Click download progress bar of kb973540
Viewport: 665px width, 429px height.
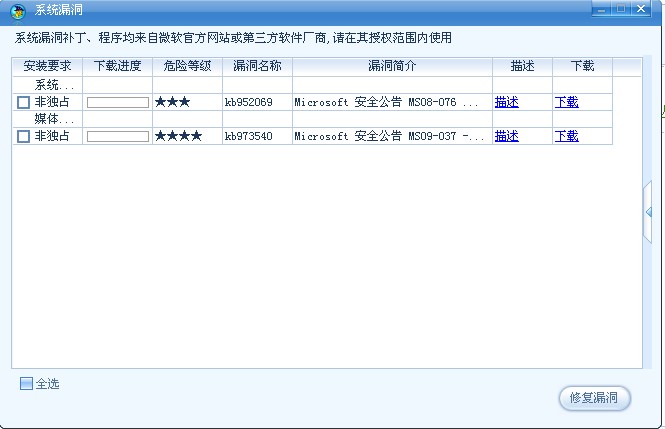[x=118, y=136]
